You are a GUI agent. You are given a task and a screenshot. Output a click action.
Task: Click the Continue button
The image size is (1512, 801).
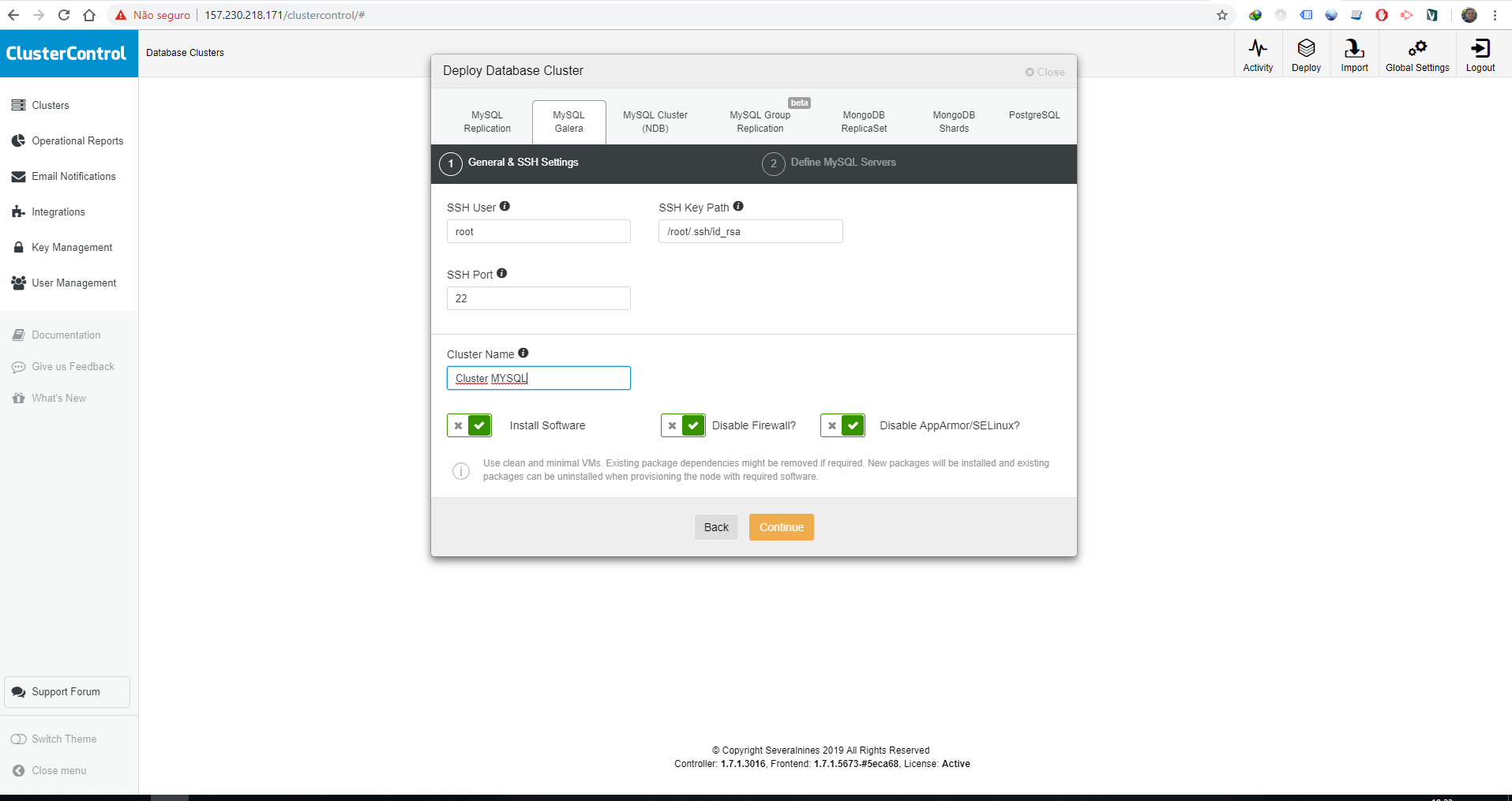[780, 526]
